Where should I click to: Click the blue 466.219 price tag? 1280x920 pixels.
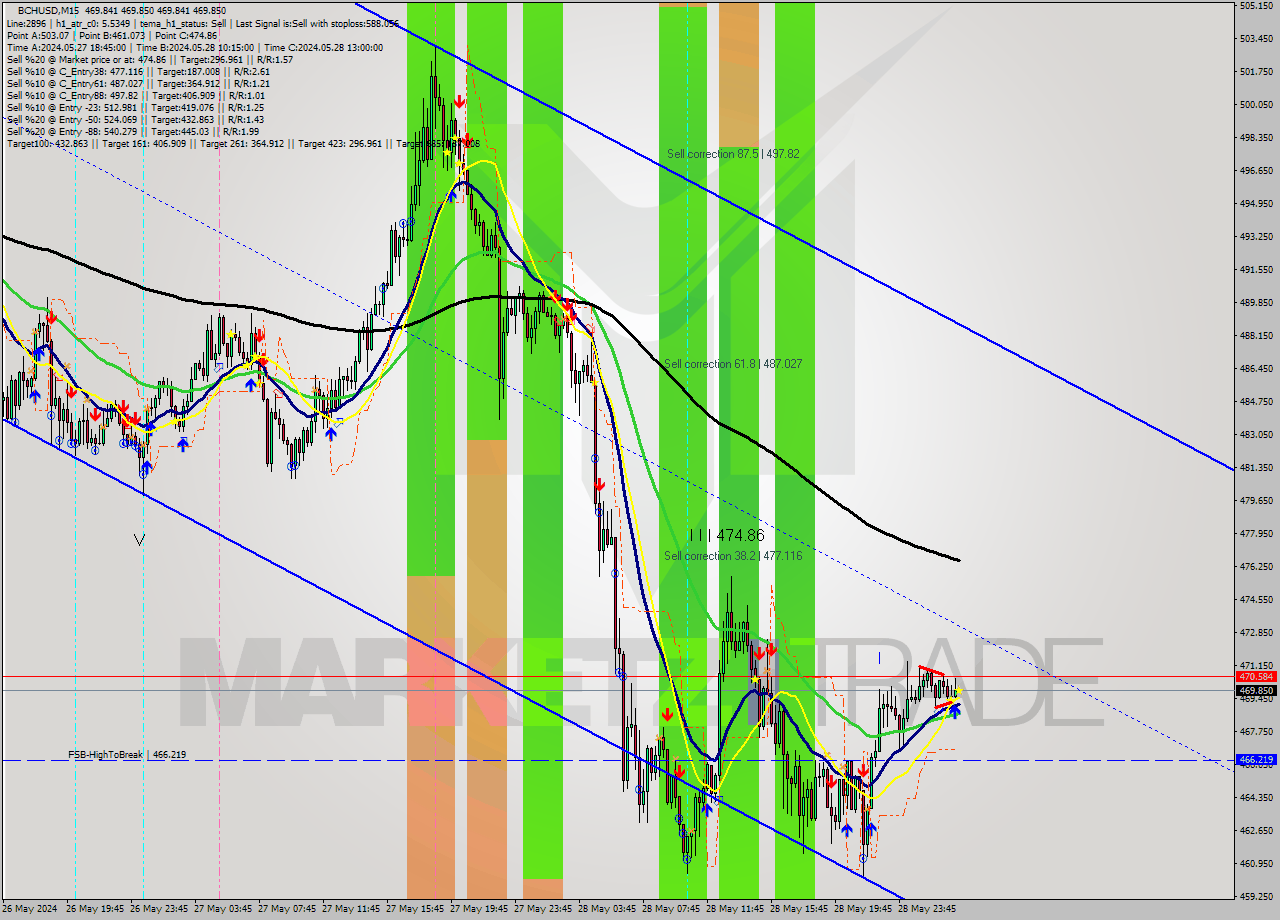tap(1256, 760)
